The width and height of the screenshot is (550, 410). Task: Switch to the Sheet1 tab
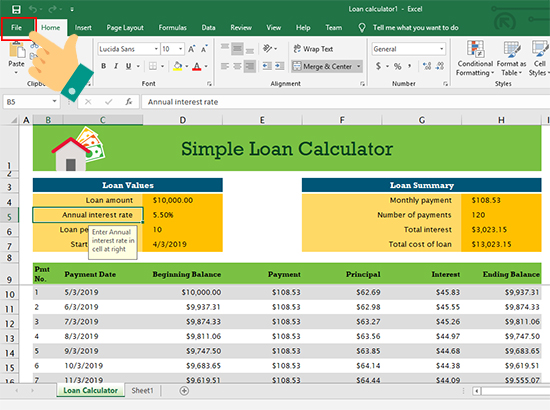(142, 390)
